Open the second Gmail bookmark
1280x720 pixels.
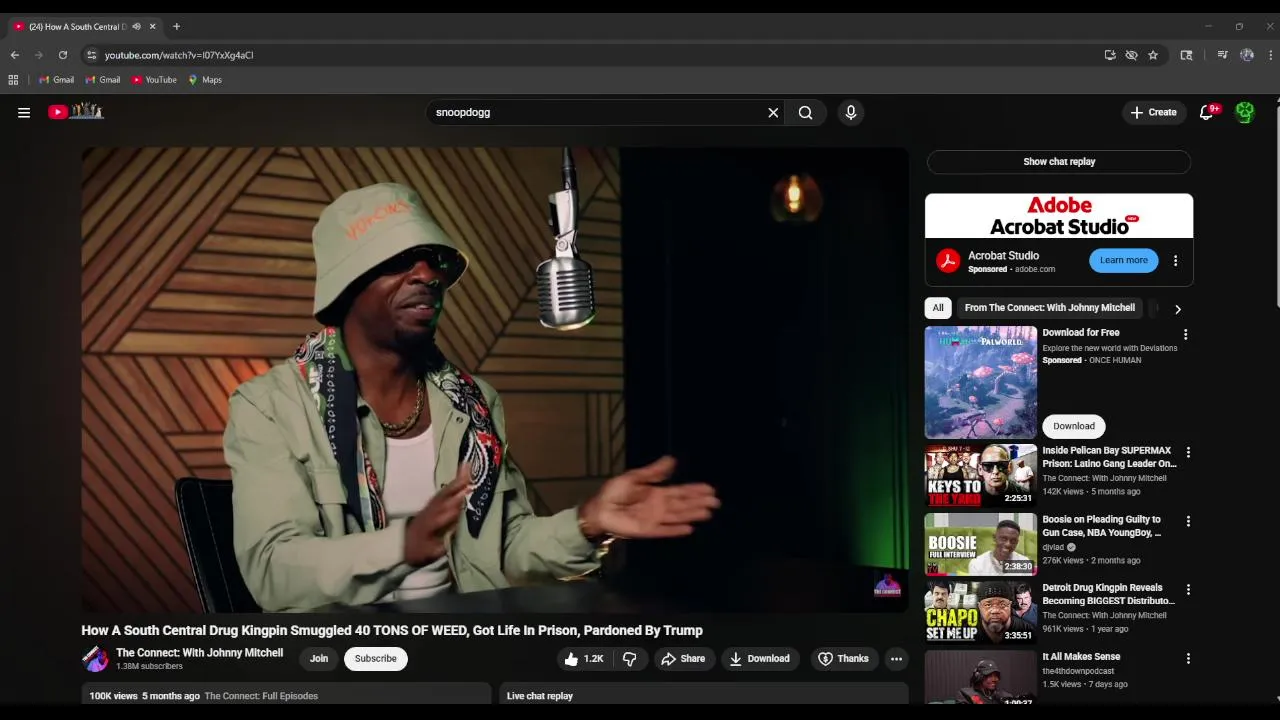tap(103, 80)
